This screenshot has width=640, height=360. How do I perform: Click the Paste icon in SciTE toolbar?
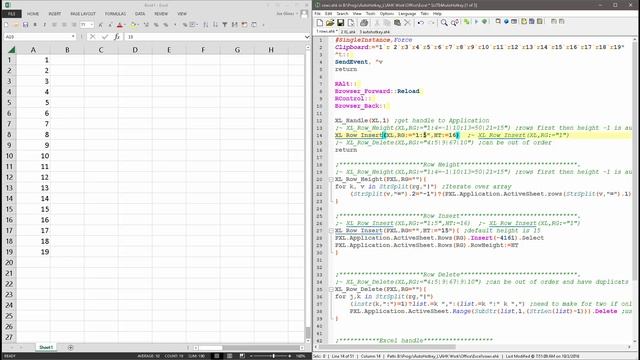coord(397,22)
